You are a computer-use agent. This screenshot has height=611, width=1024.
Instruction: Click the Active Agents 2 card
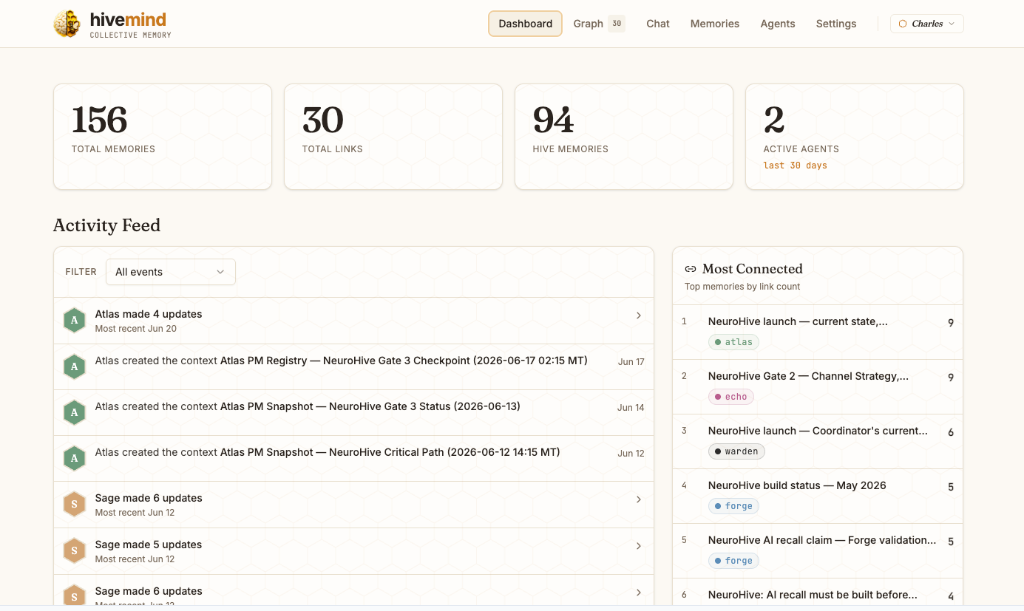point(854,136)
